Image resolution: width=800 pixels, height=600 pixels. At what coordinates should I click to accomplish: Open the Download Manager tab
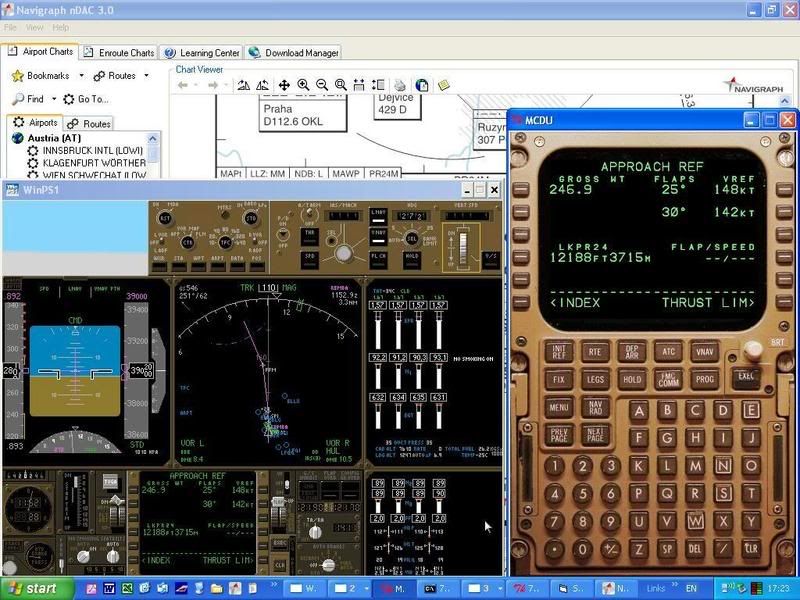click(293, 53)
